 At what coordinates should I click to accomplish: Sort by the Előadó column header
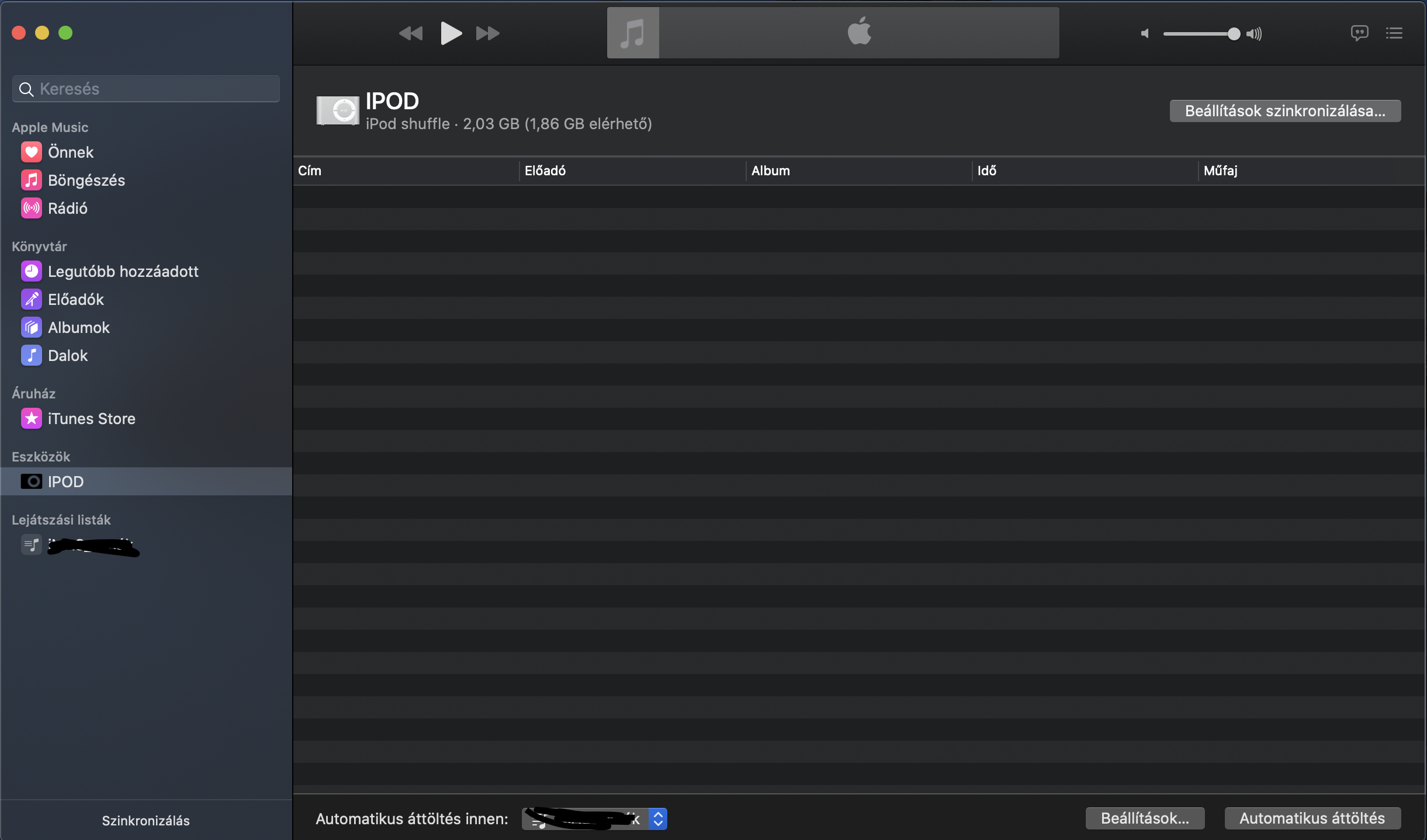click(545, 171)
